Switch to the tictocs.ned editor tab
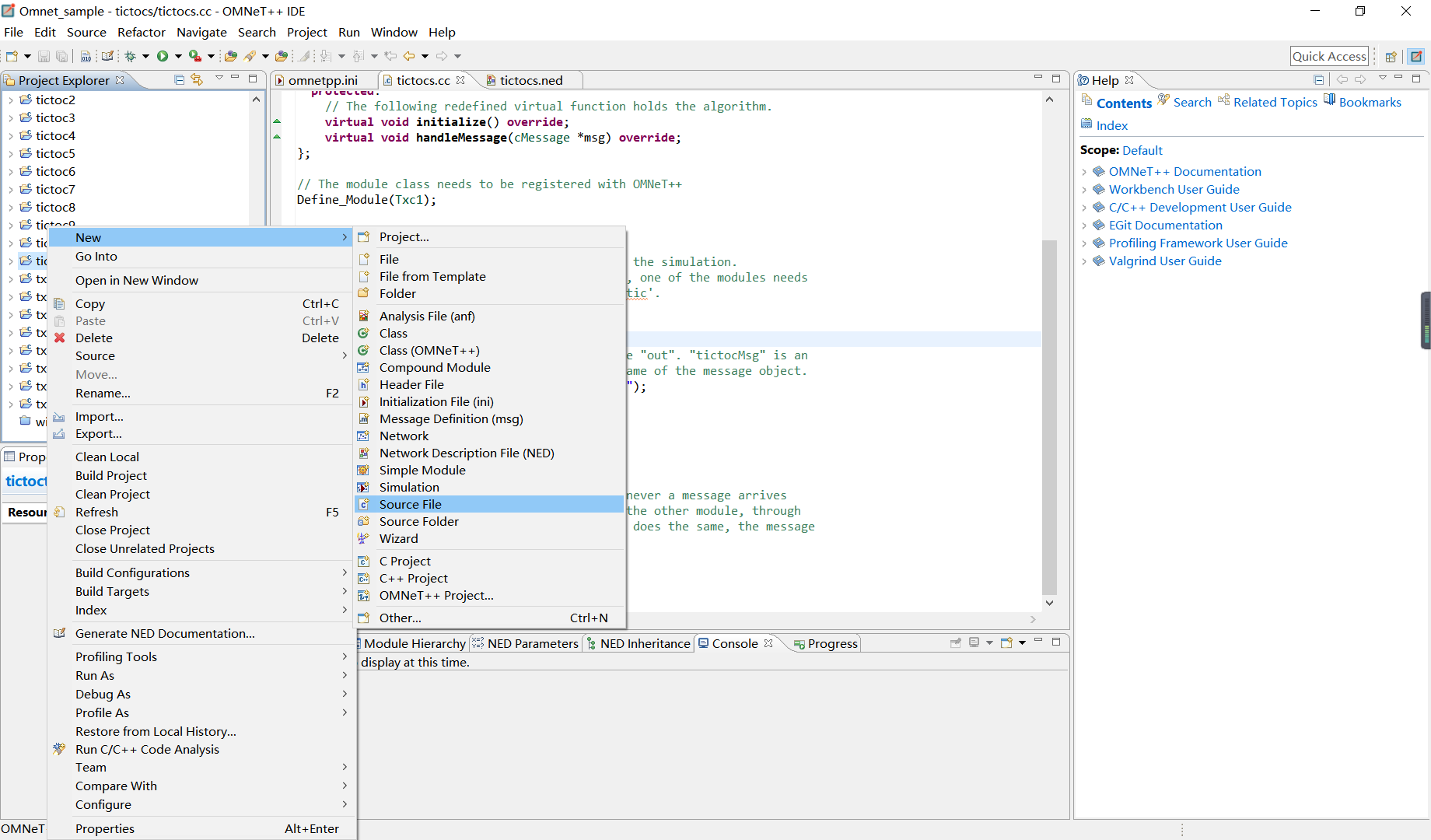1431x840 pixels. [531, 80]
